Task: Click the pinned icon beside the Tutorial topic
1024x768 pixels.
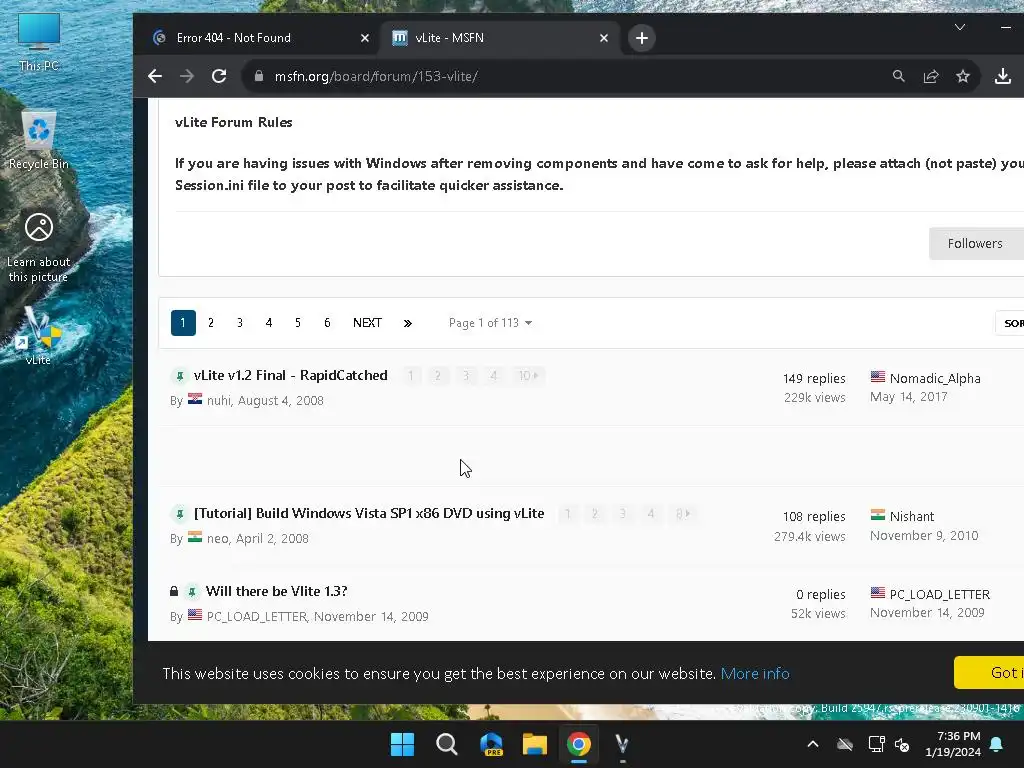Action: [x=180, y=514]
